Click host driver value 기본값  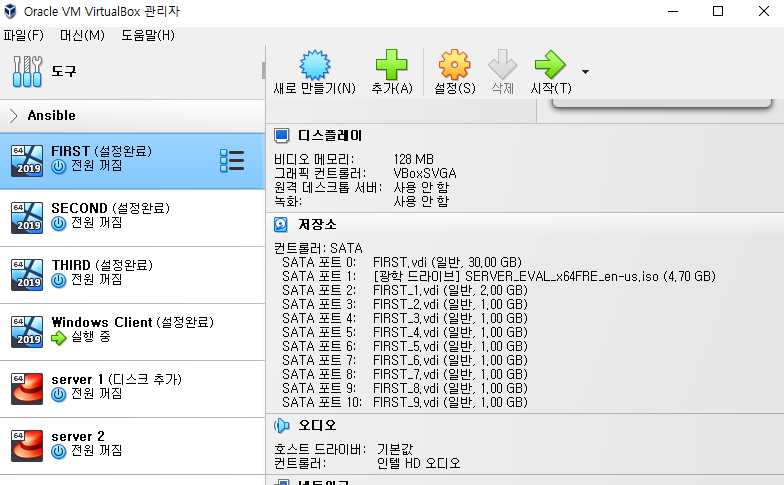pos(395,450)
